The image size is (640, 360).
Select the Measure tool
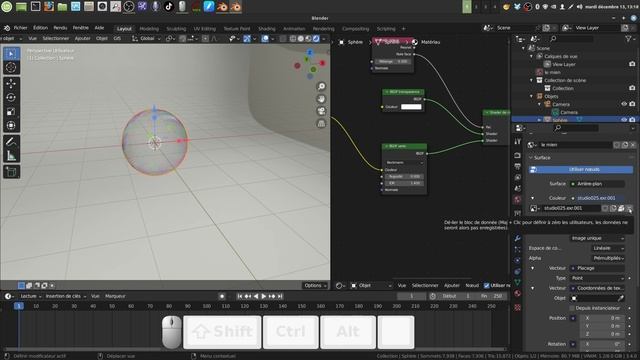(x=11, y=156)
